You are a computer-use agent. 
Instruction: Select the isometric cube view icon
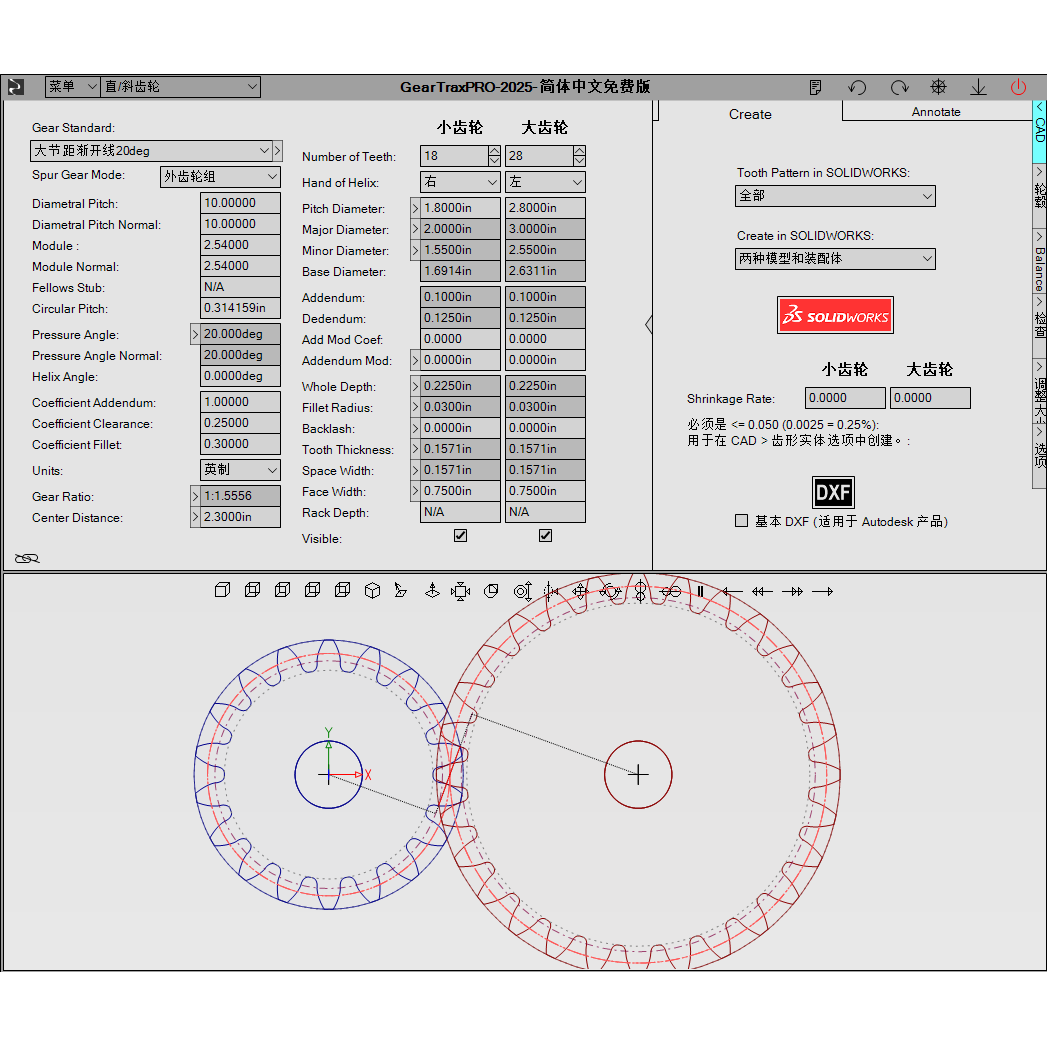[373, 591]
